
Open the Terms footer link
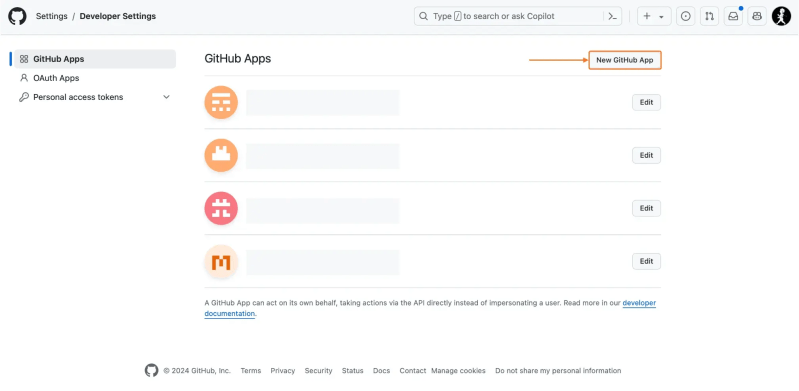[251, 371]
